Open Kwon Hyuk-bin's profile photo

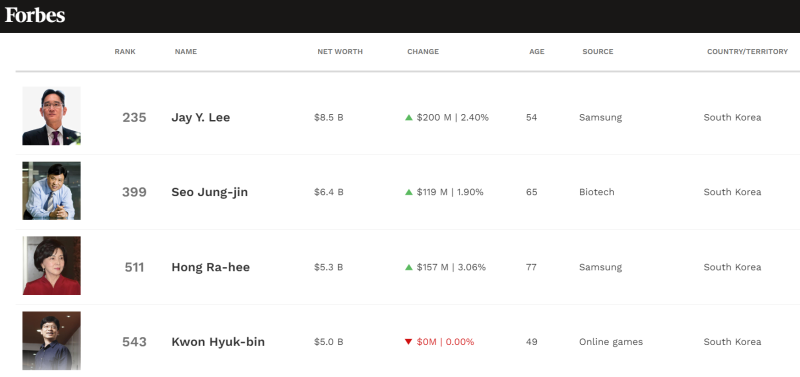tap(52, 340)
